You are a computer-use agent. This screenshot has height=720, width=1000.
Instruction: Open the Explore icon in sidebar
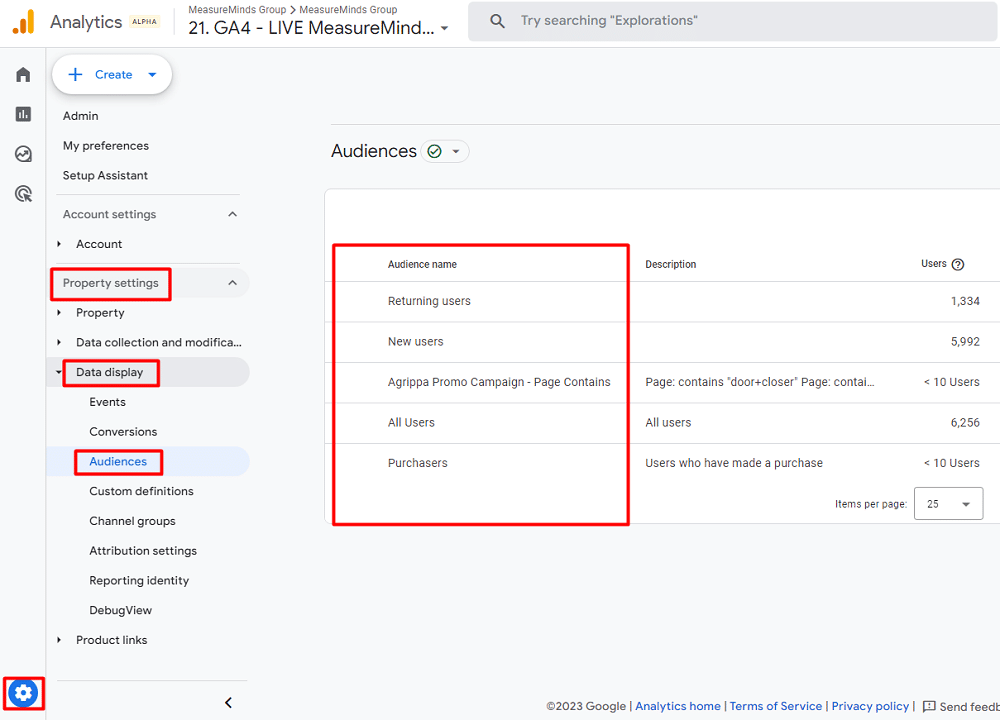coord(23,154)
